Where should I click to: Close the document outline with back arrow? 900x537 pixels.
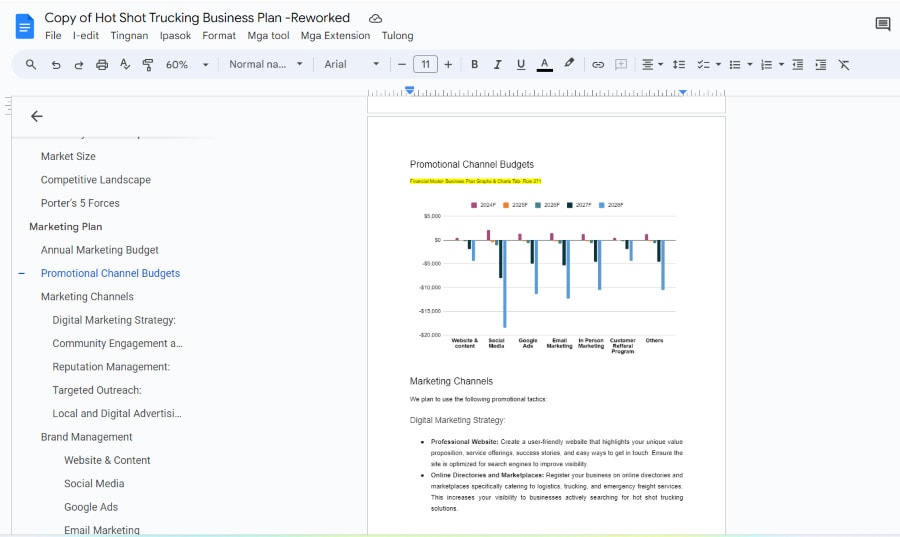(37, 116)
